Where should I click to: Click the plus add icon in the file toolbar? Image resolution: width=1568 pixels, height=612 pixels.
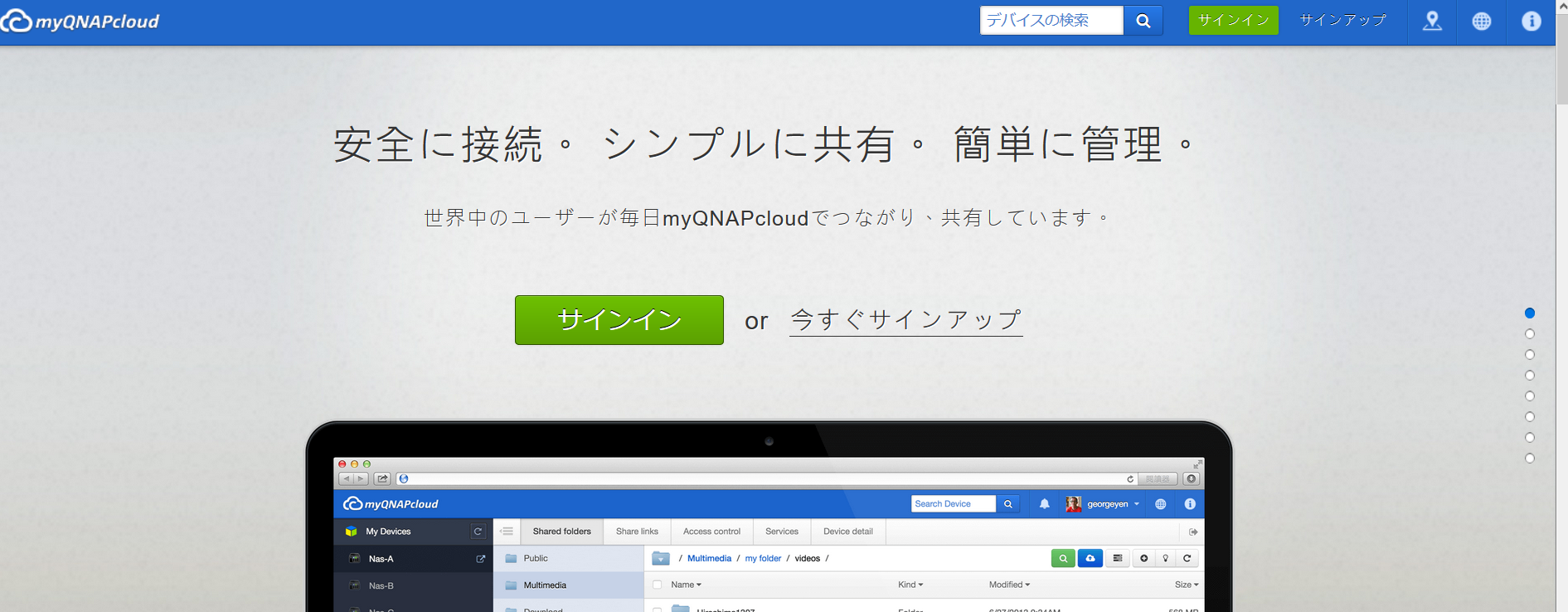[1144, 558]
